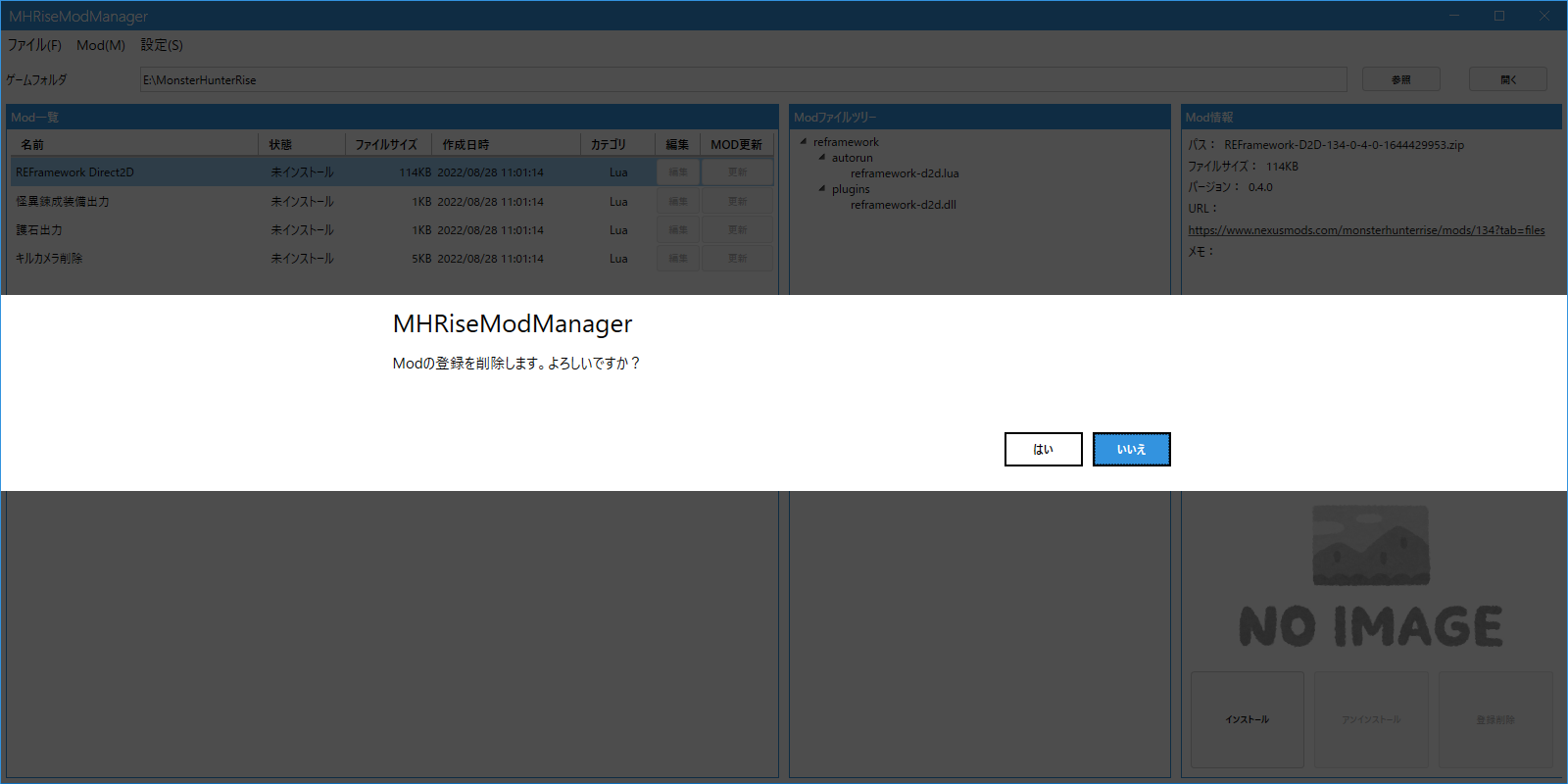Click the zip file path in Mod情報
Image resolution: width=1568 pixels, height=784 pixels.
pyautogui.click(x=1344, y=145)
